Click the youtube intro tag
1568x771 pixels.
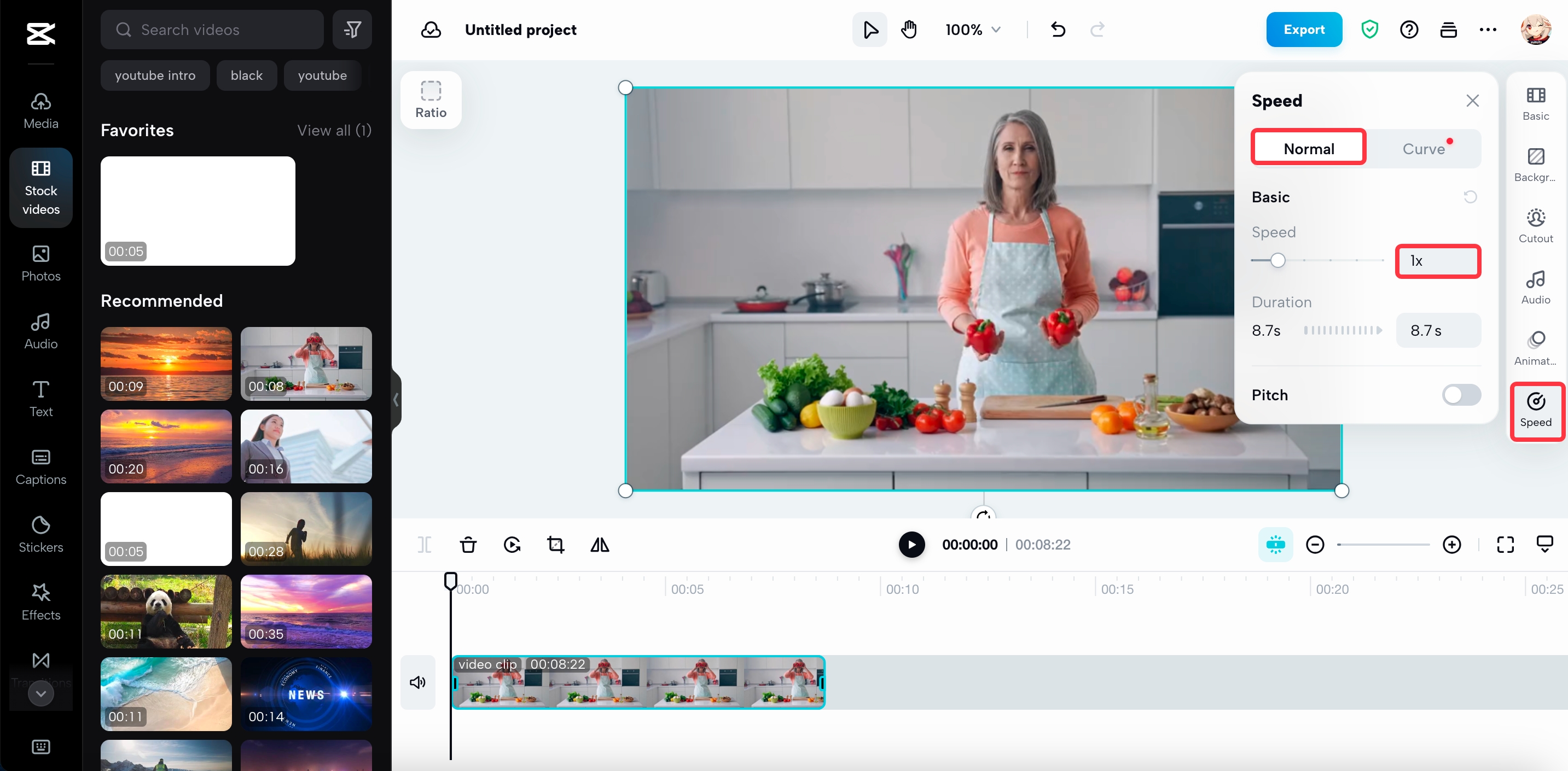[155, 75]
